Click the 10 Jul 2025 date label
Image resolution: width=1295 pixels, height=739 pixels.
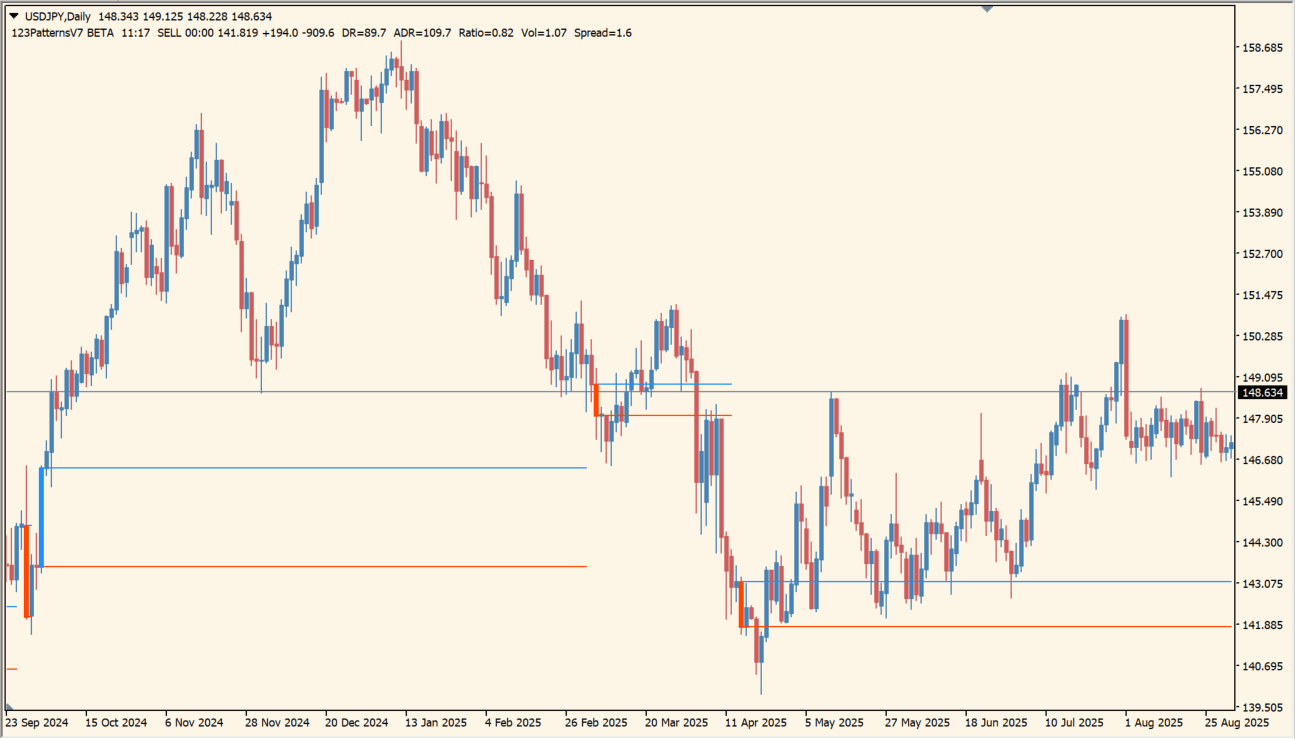tap(1076, 722)
